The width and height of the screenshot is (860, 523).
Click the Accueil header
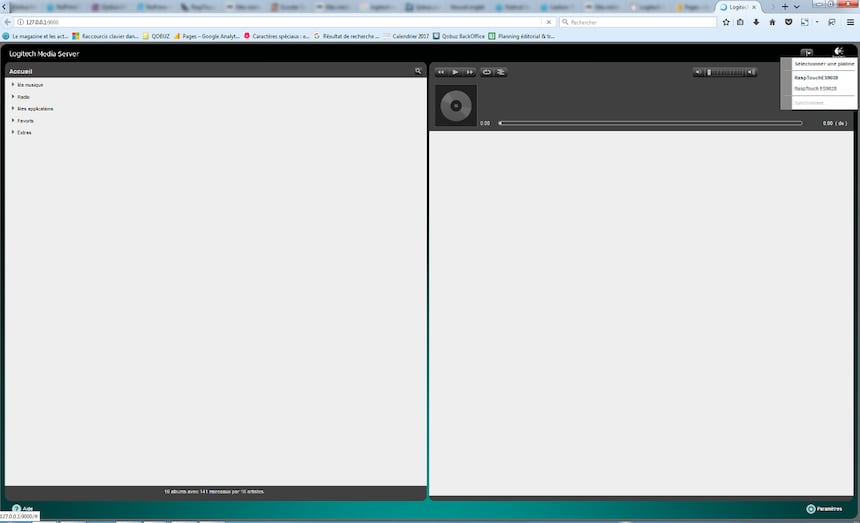pos(21,71)
